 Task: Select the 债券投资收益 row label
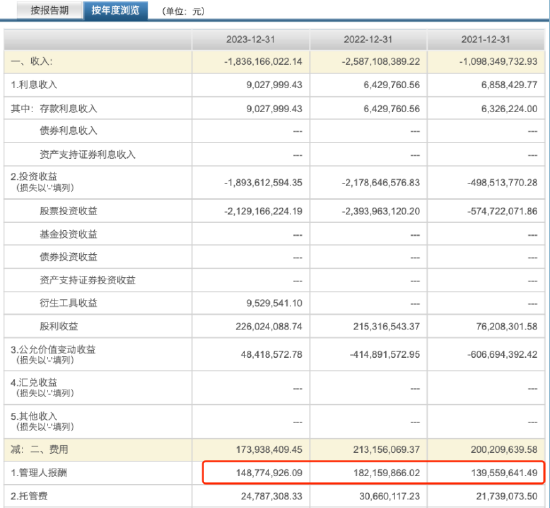(68, 257)
